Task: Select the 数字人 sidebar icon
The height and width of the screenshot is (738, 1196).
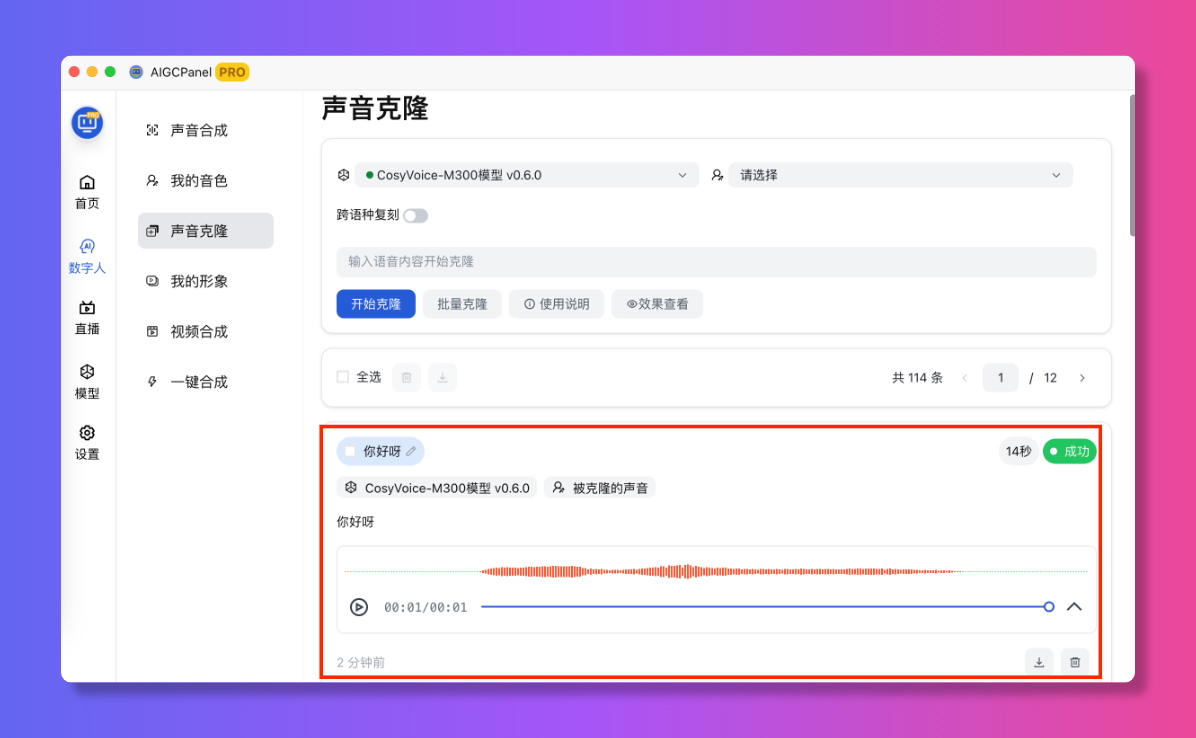Action: (87, 257)
